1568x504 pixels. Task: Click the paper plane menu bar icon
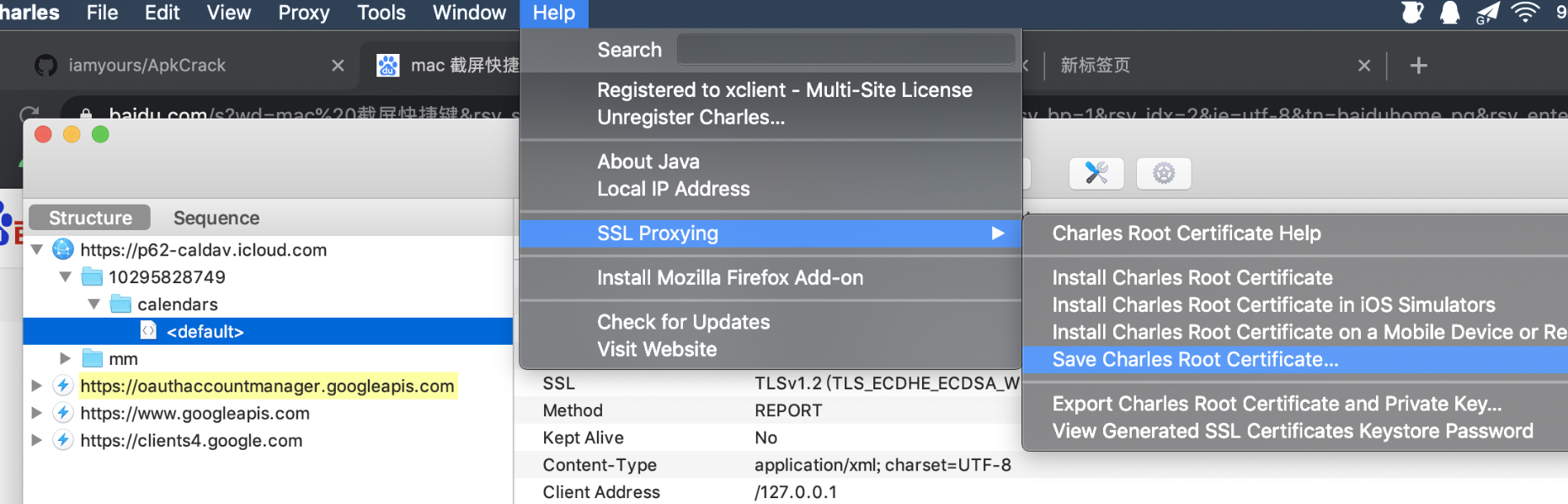1487,13
